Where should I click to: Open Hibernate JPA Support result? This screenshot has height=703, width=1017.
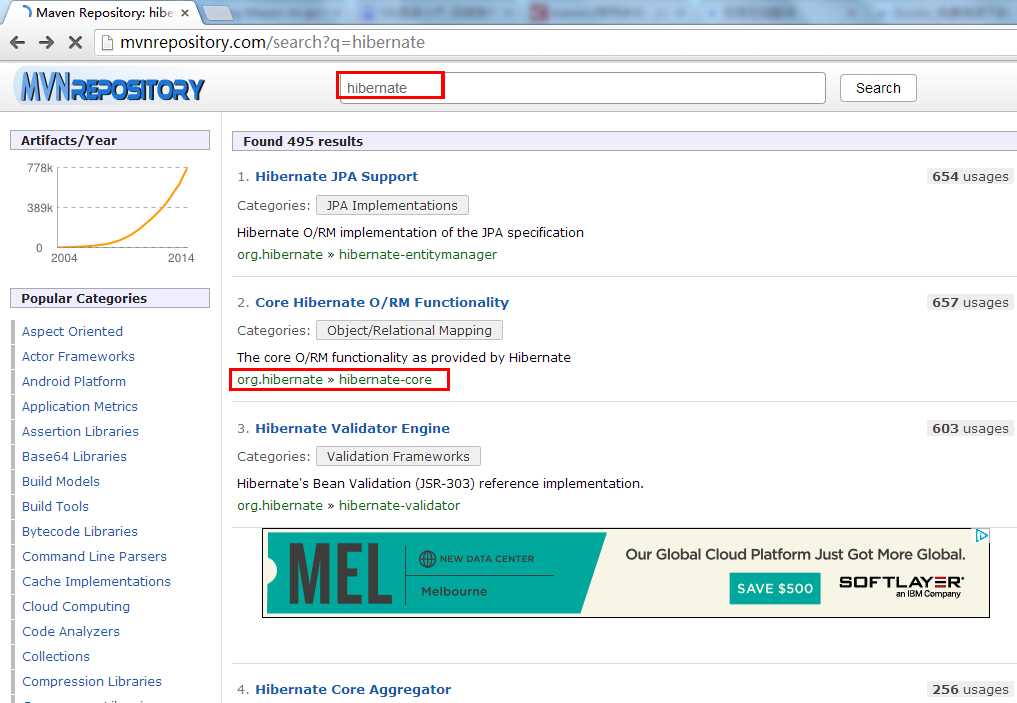pyautogui.click(x=337, y=176)
